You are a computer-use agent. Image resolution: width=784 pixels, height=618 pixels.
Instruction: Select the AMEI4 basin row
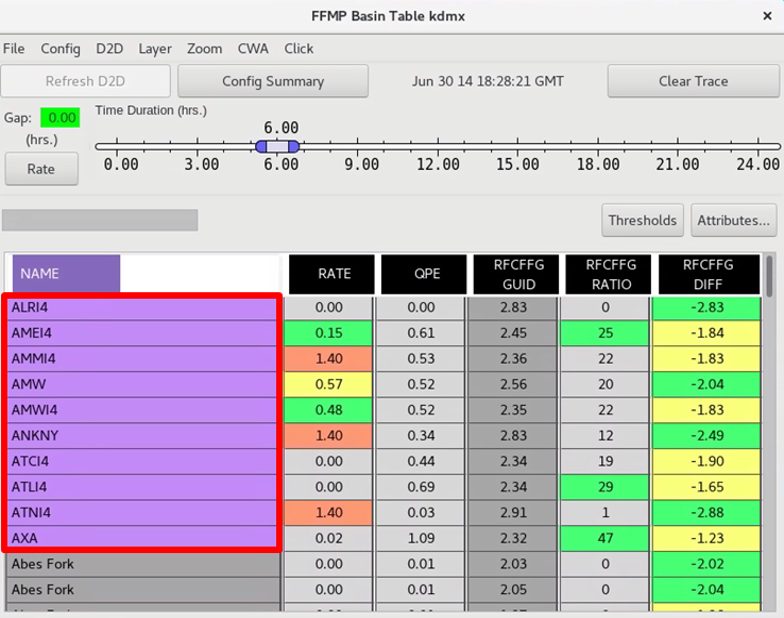(142, 332)
